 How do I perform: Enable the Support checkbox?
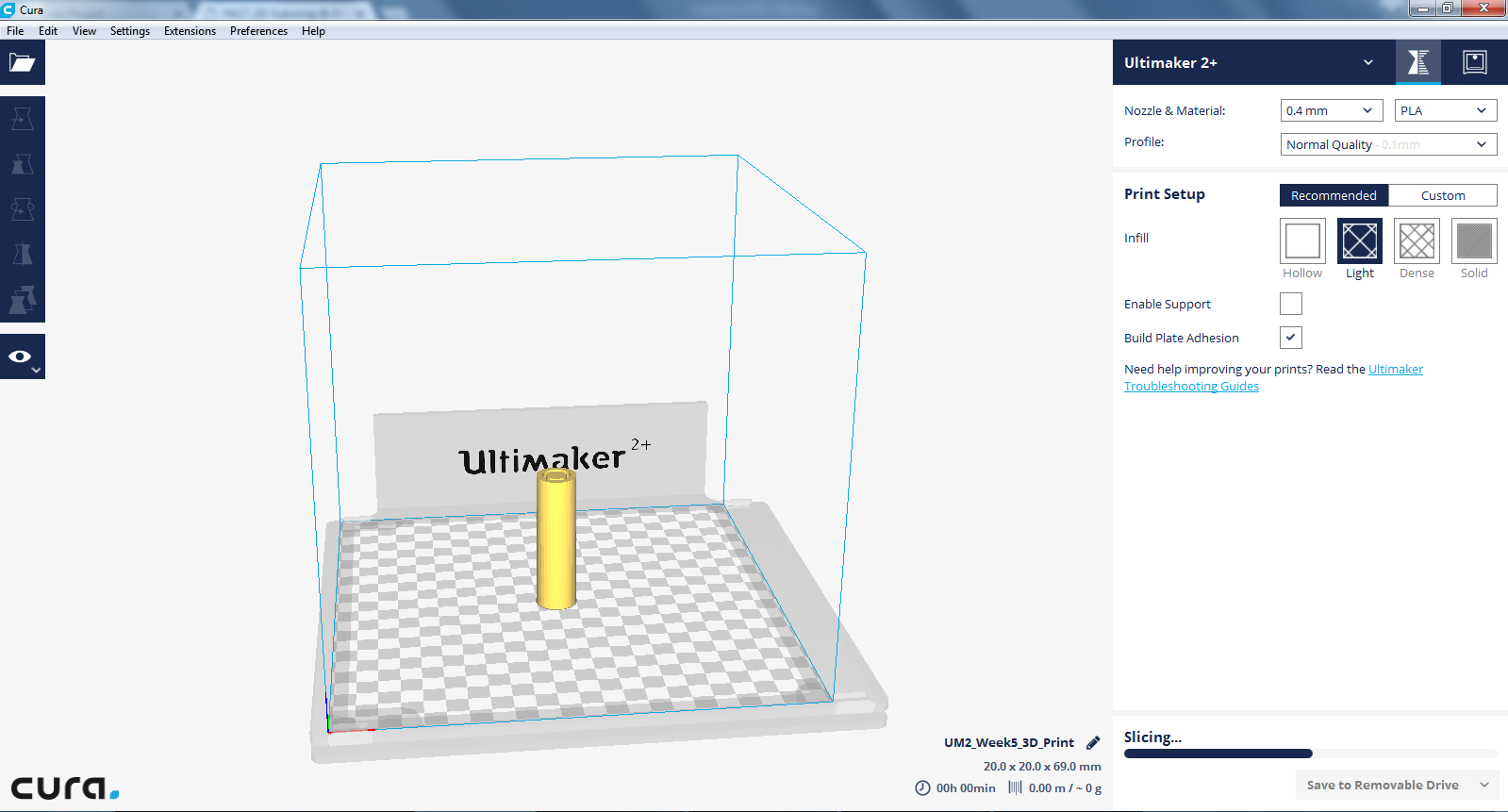[1291, 304]
